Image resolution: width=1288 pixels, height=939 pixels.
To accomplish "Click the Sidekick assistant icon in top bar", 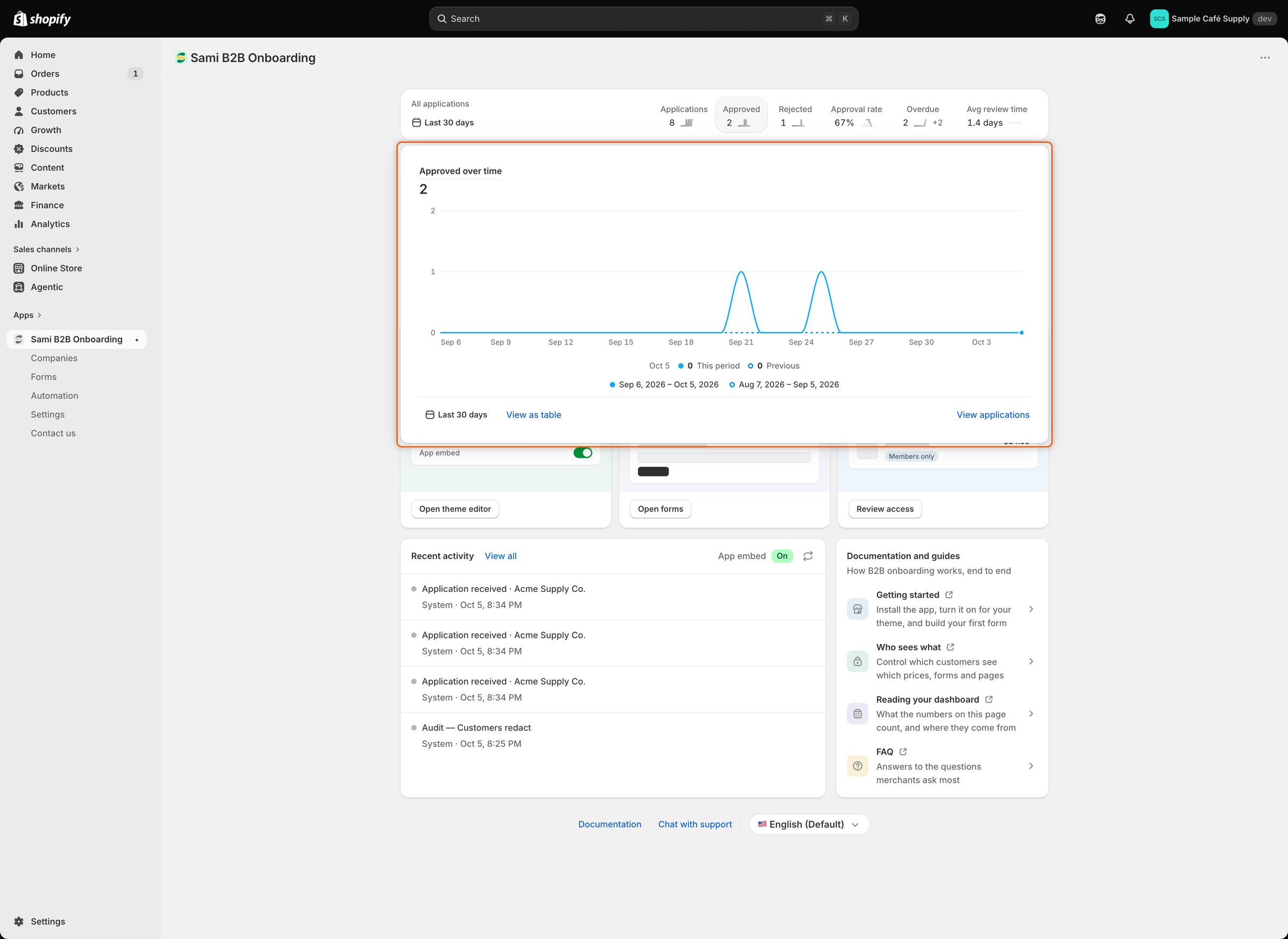I will pyautogui.click(x=1100, y=19).
